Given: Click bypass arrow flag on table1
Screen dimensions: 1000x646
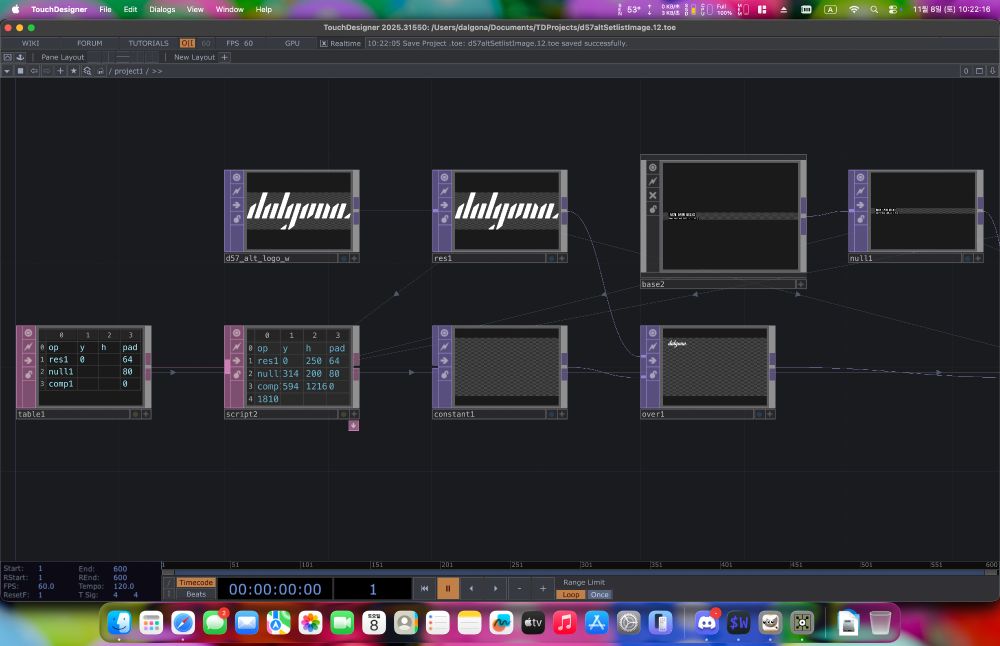Looking at the screenshot, I should click(29, 361).
